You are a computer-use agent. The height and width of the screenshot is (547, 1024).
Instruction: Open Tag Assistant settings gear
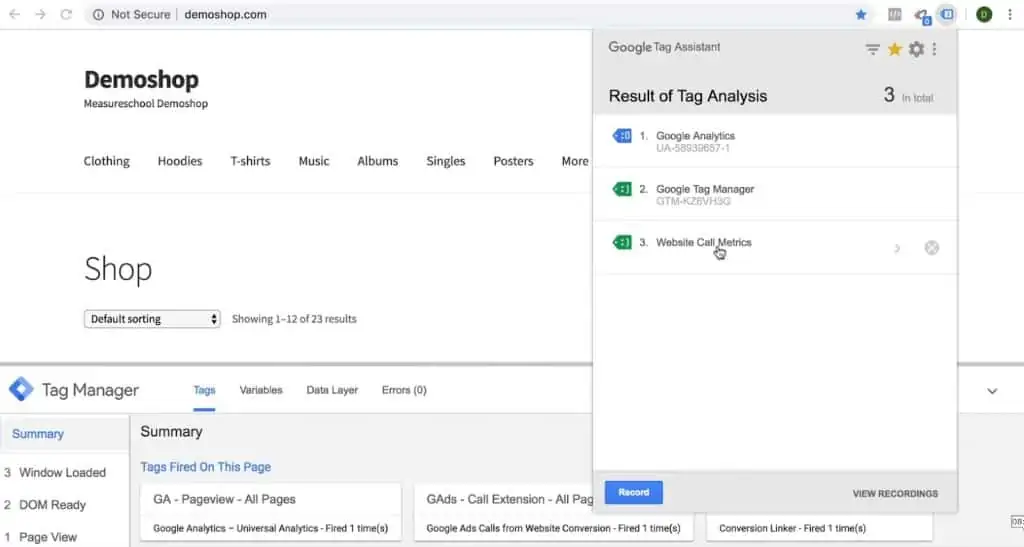916,49
